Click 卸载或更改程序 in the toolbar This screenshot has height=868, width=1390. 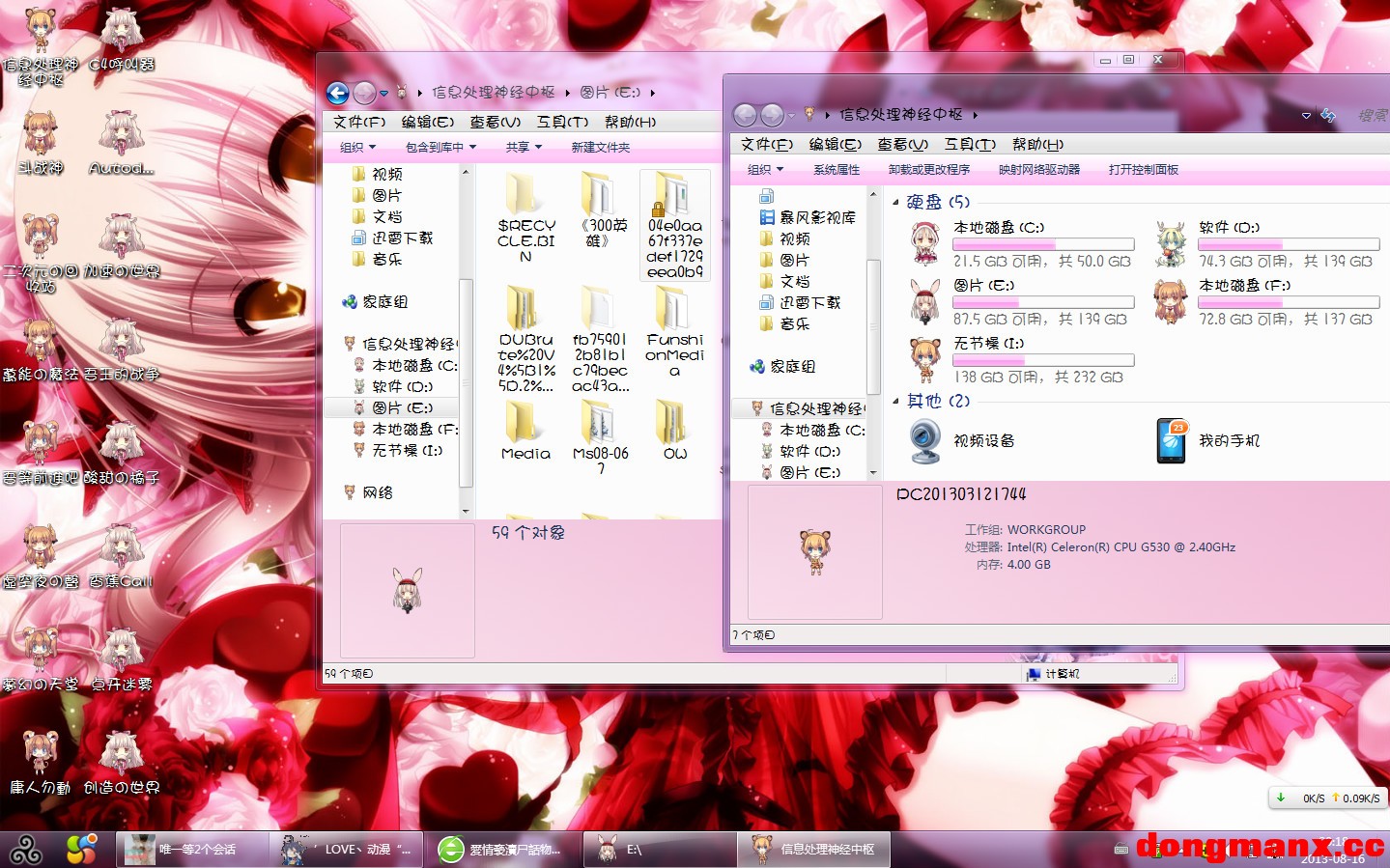click(x=928, y=170)
